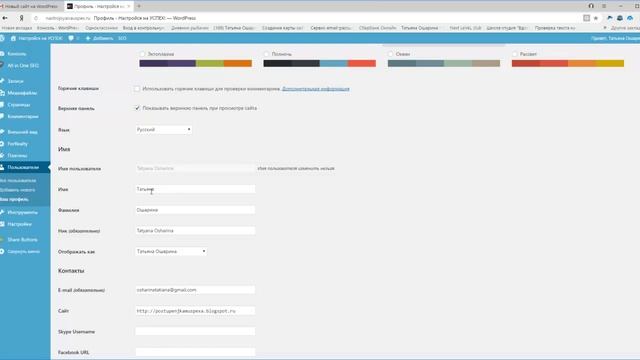Click the Инструменты wrench icon
Image resolution: width=640 pixels, height=360 pixels.
click(x=2, y=212)
